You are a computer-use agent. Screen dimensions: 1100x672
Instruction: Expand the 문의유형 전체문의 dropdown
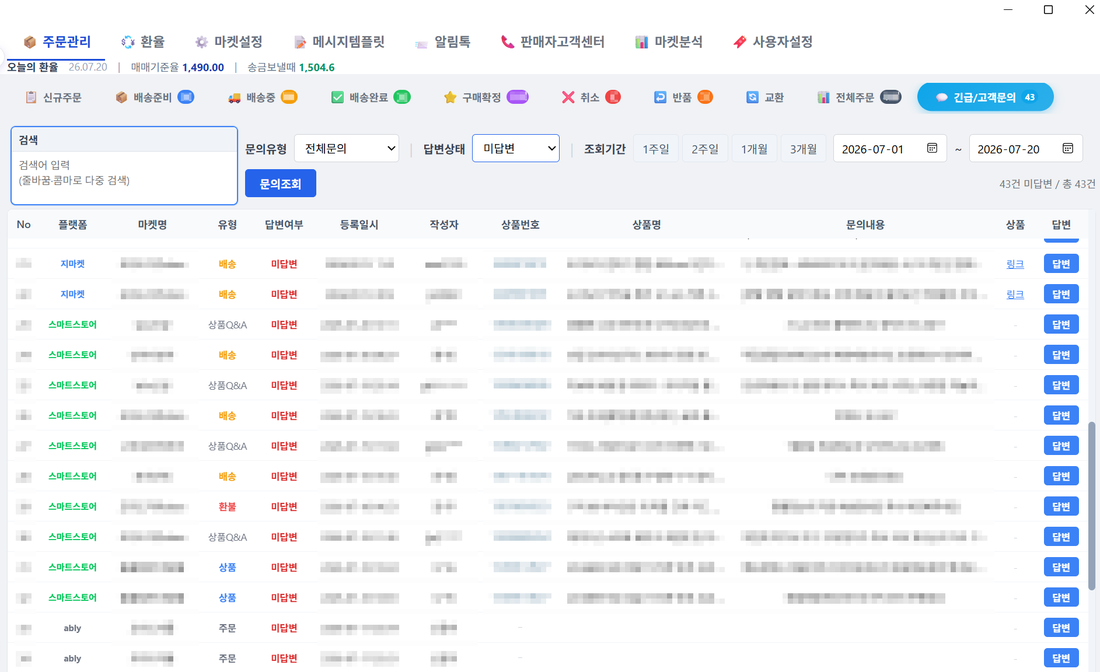(x=347, y=149)
